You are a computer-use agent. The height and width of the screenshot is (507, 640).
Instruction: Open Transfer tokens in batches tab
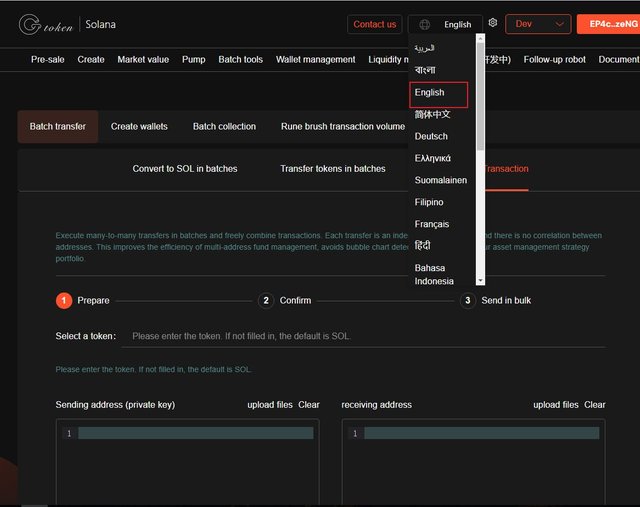(333, 169)
